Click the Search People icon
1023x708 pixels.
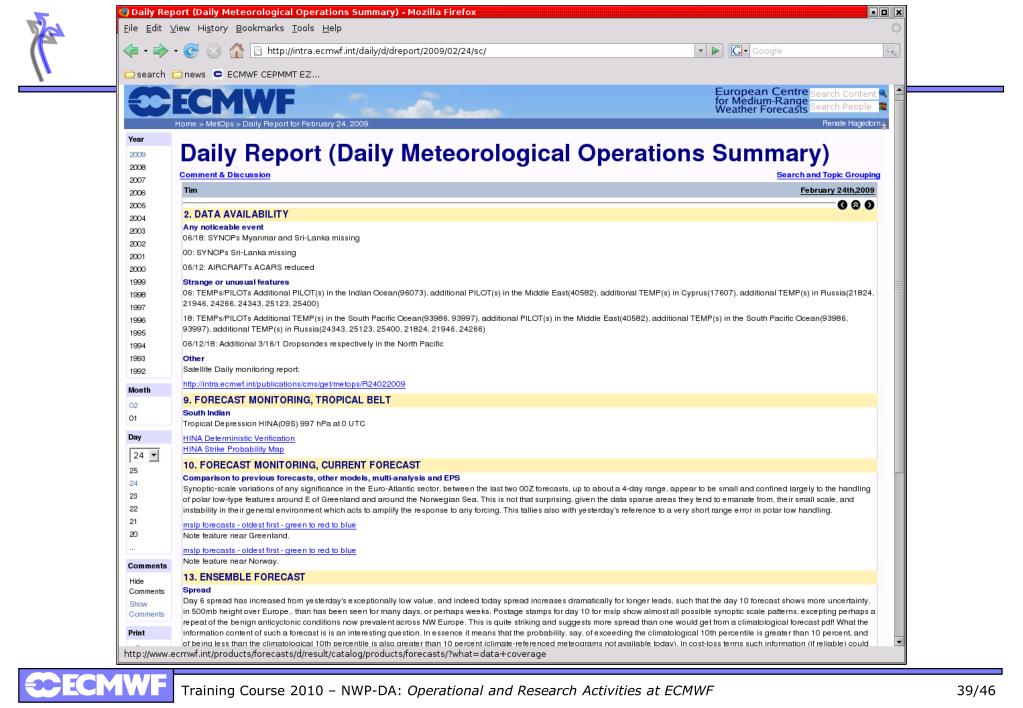pyautogui.click(x=883, y=106)
